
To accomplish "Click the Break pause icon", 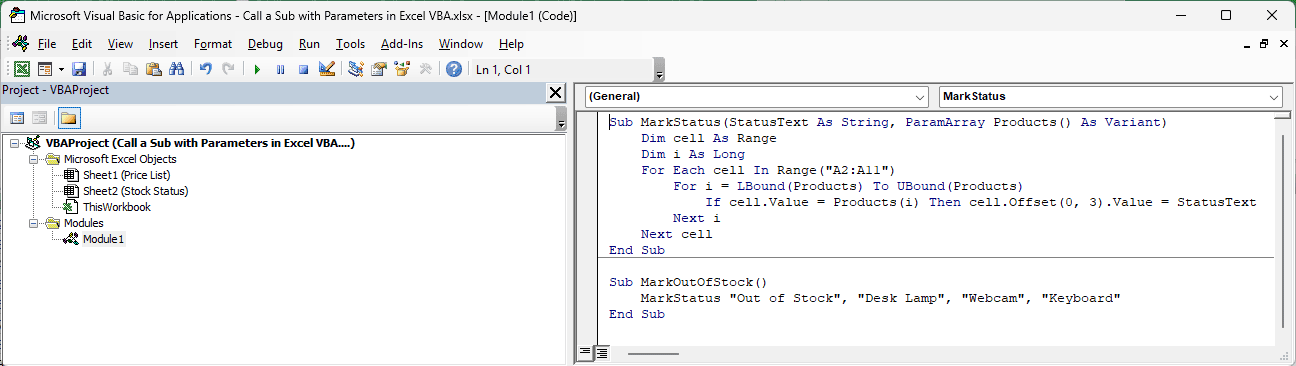I will coord(280,69).
